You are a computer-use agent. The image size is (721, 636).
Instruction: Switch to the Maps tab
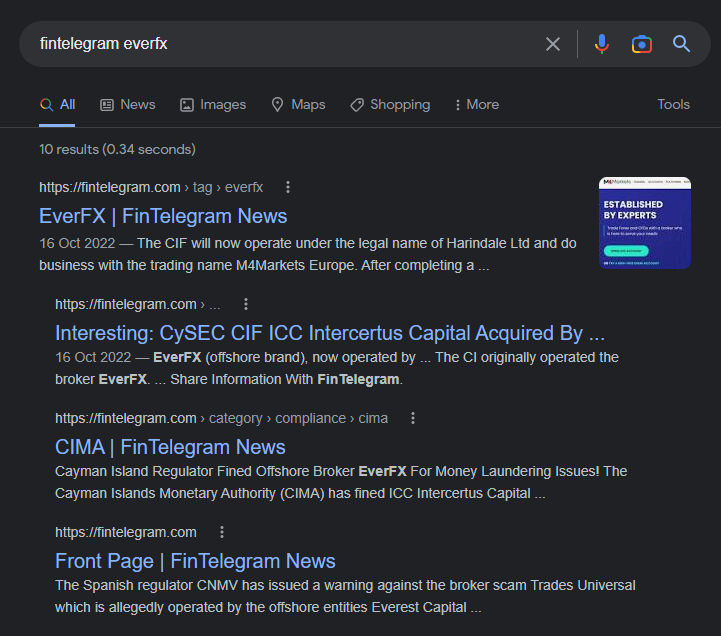(298, 104)
